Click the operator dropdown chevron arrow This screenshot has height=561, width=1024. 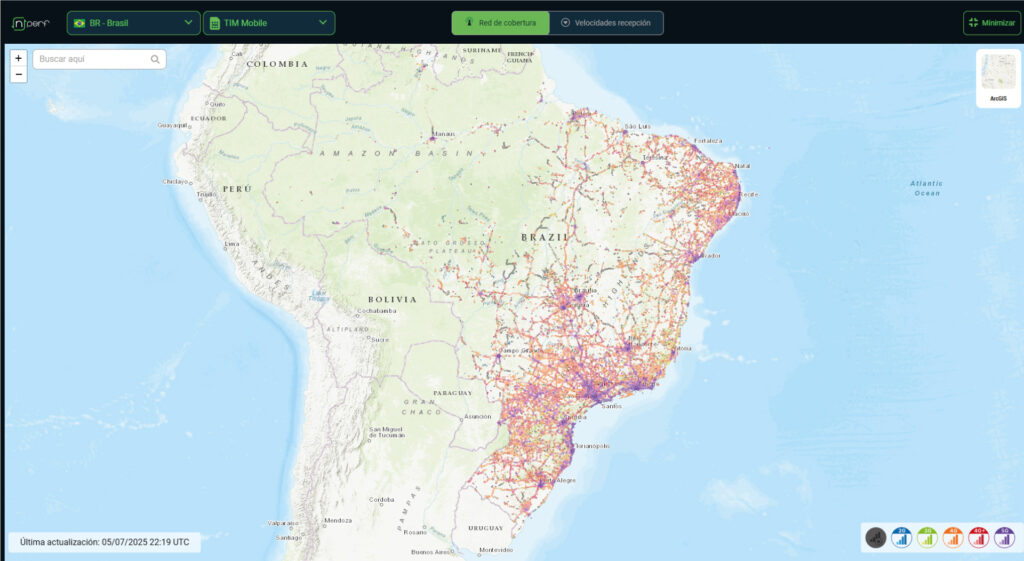tap(323, 22)
